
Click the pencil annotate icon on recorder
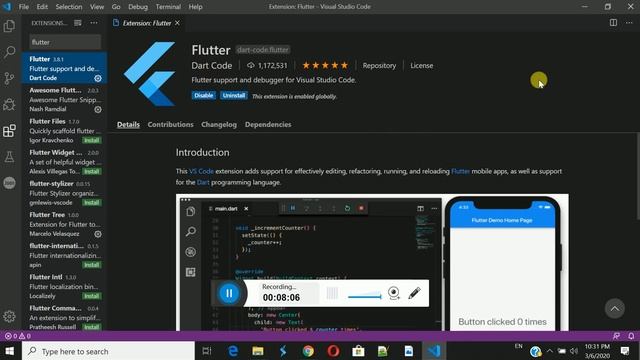point(414,293)
